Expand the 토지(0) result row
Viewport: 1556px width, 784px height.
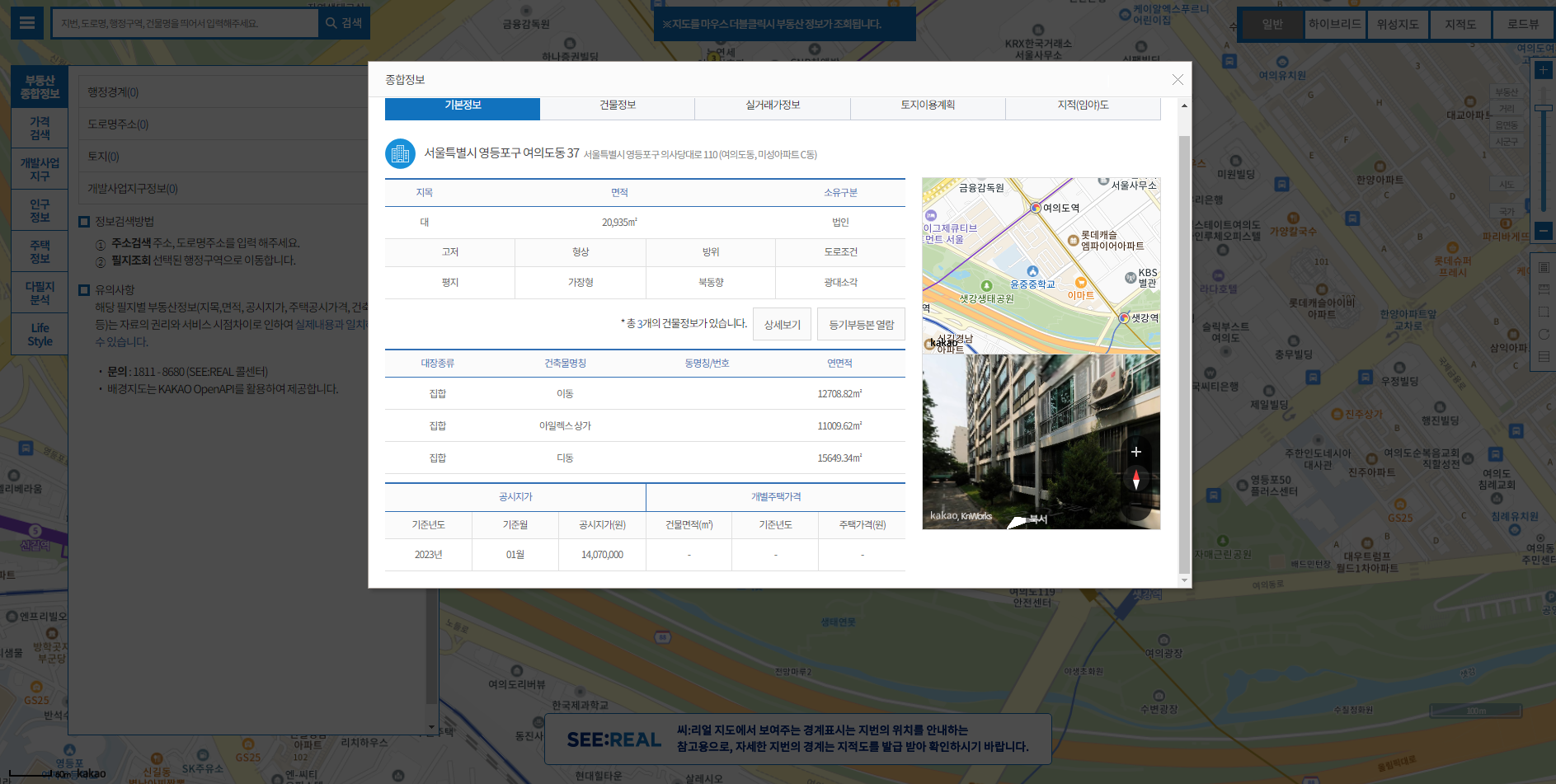[223, 157]
